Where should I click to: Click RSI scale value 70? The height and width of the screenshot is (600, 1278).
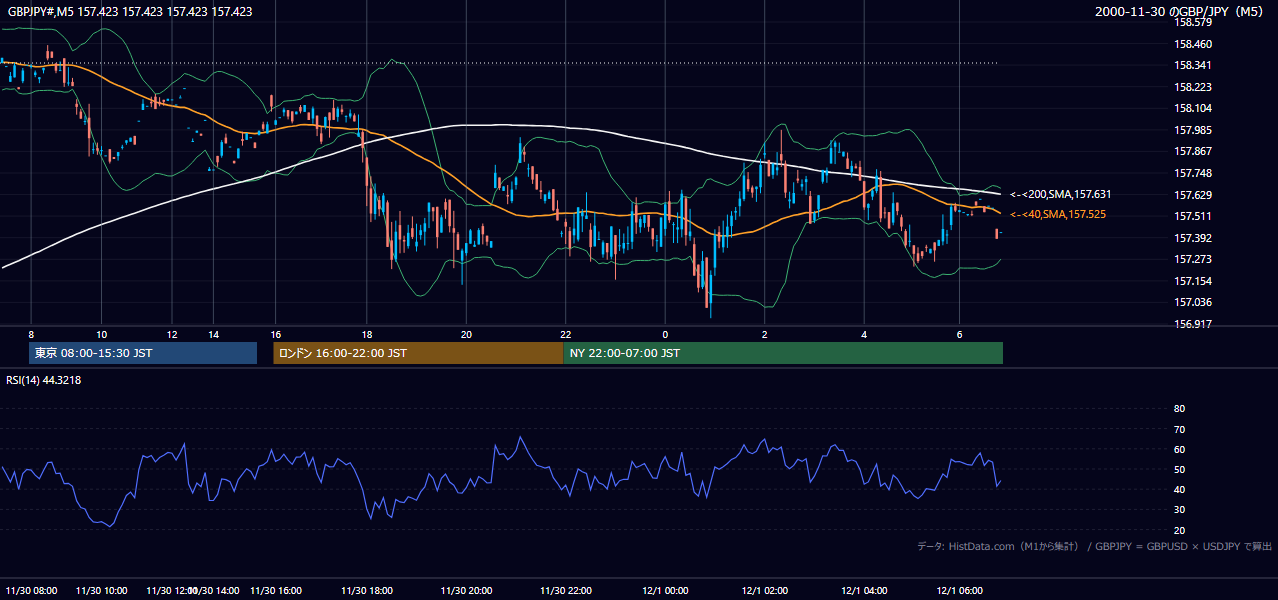point(1179,429)
